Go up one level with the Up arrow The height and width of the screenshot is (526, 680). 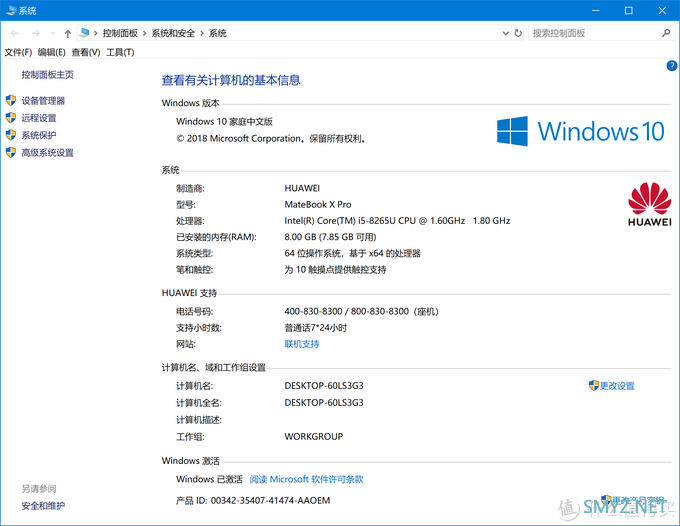pos(67,33)
